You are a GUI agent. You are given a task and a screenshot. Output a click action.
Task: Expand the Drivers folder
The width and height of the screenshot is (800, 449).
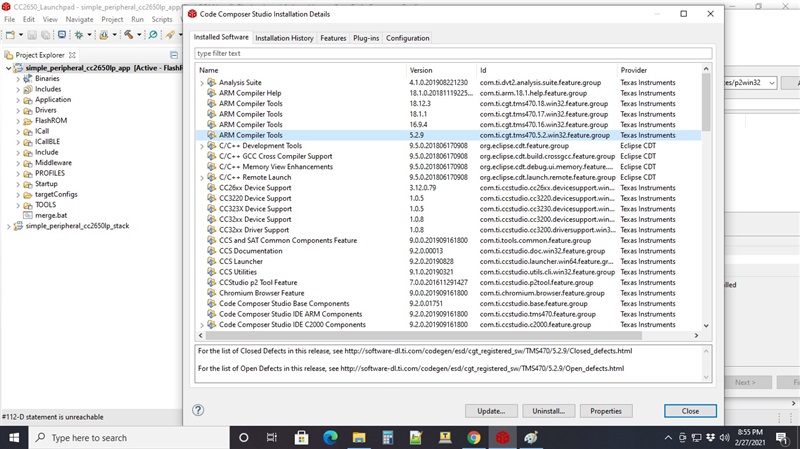[18, 110]
